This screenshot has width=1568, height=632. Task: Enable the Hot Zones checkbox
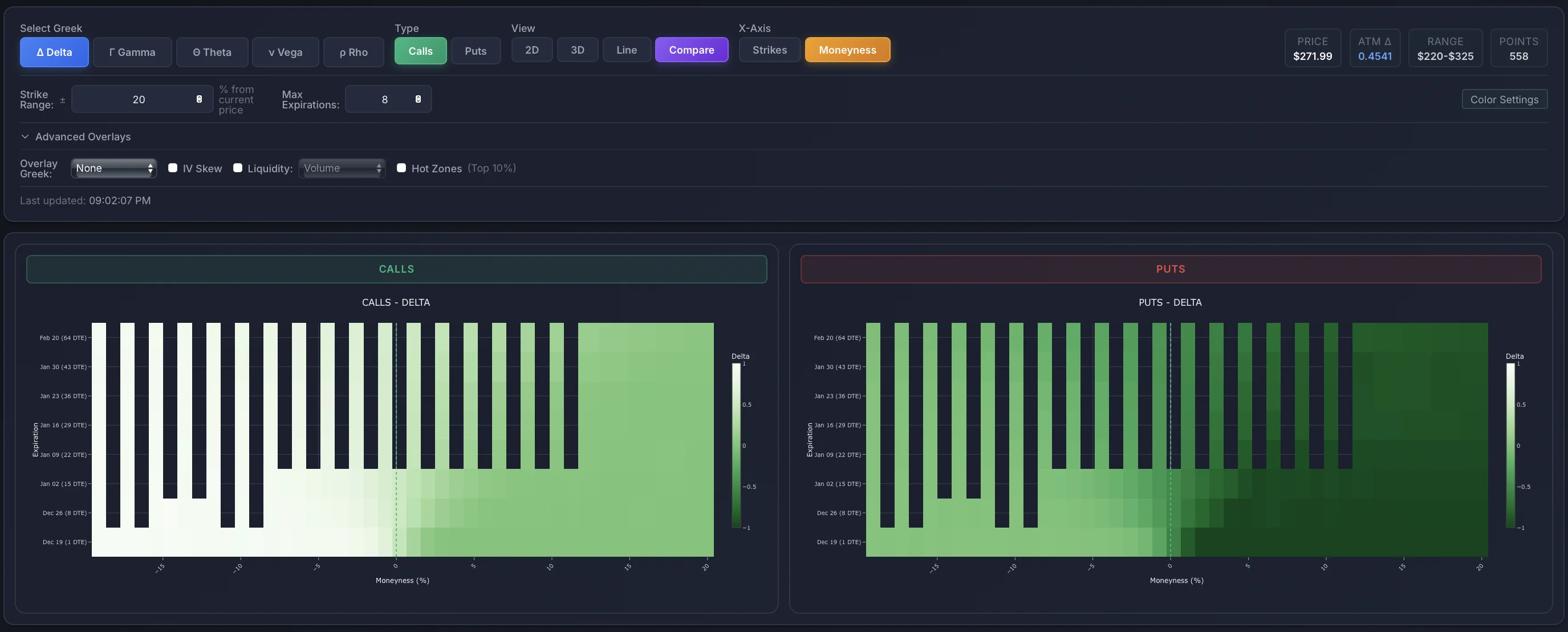click(x=401, y=168)
